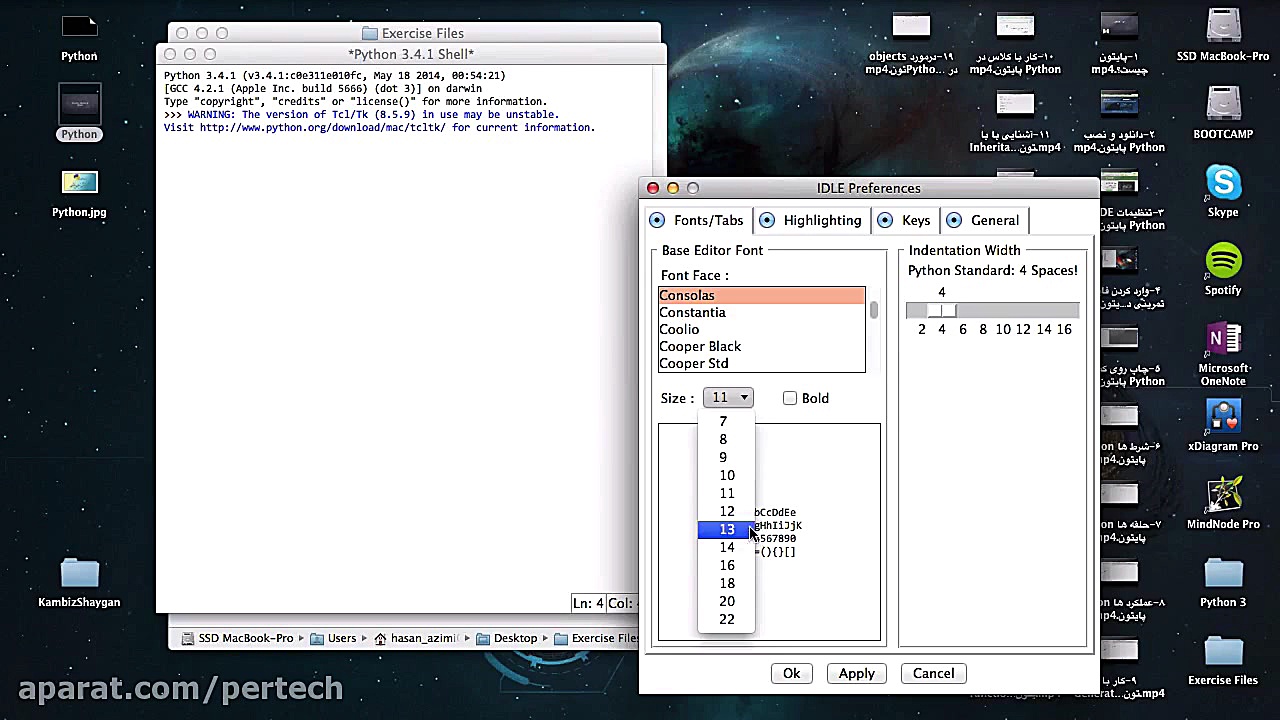This screenshot has height=720, width=1280.
Task: Switch to the General tab
Action: coord(984,220)
